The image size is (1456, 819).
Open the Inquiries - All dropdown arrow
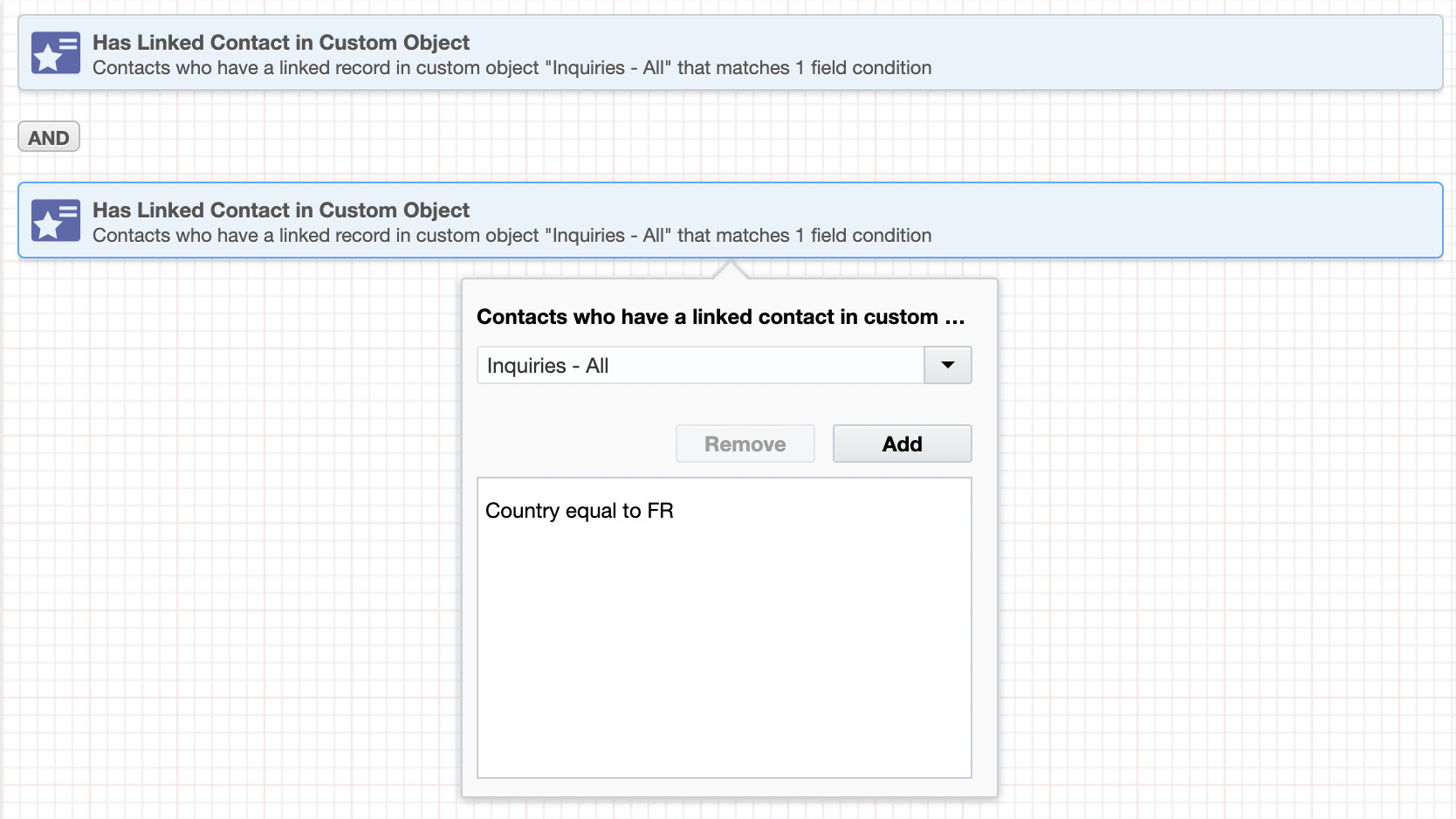pyautogui.click(x=947, y=365)
